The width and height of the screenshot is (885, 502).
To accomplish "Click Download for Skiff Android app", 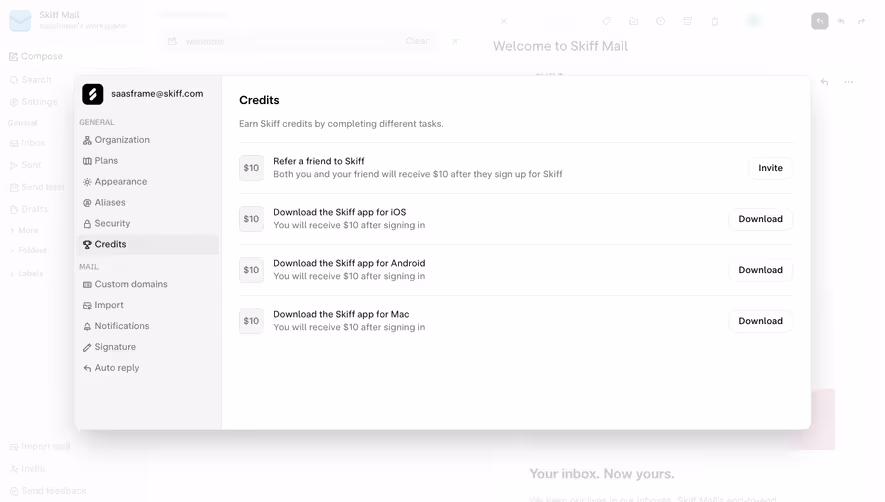I will tap(760, 269).
